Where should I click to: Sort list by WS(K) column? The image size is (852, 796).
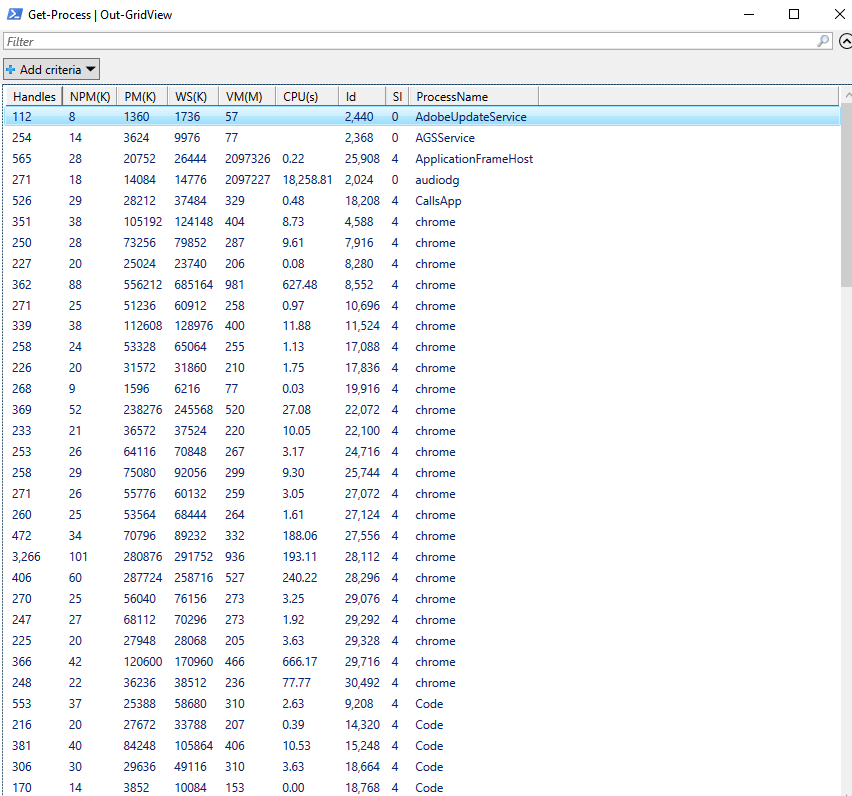click(x=191, y=96)
